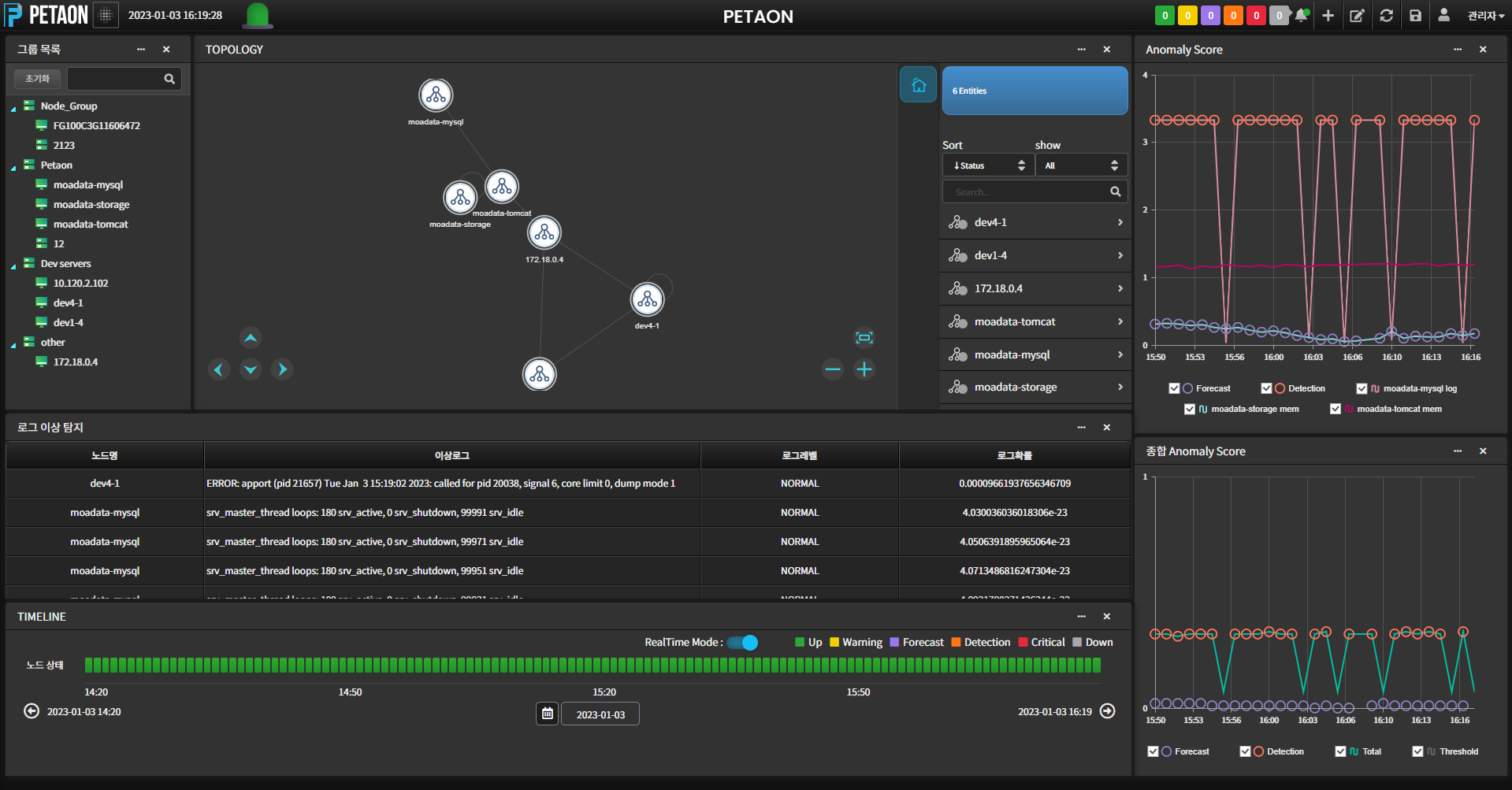Select the moadata-tomcat topology node
The width and height of the screenshot is (1512, 790).
click(x=502, y=187)
